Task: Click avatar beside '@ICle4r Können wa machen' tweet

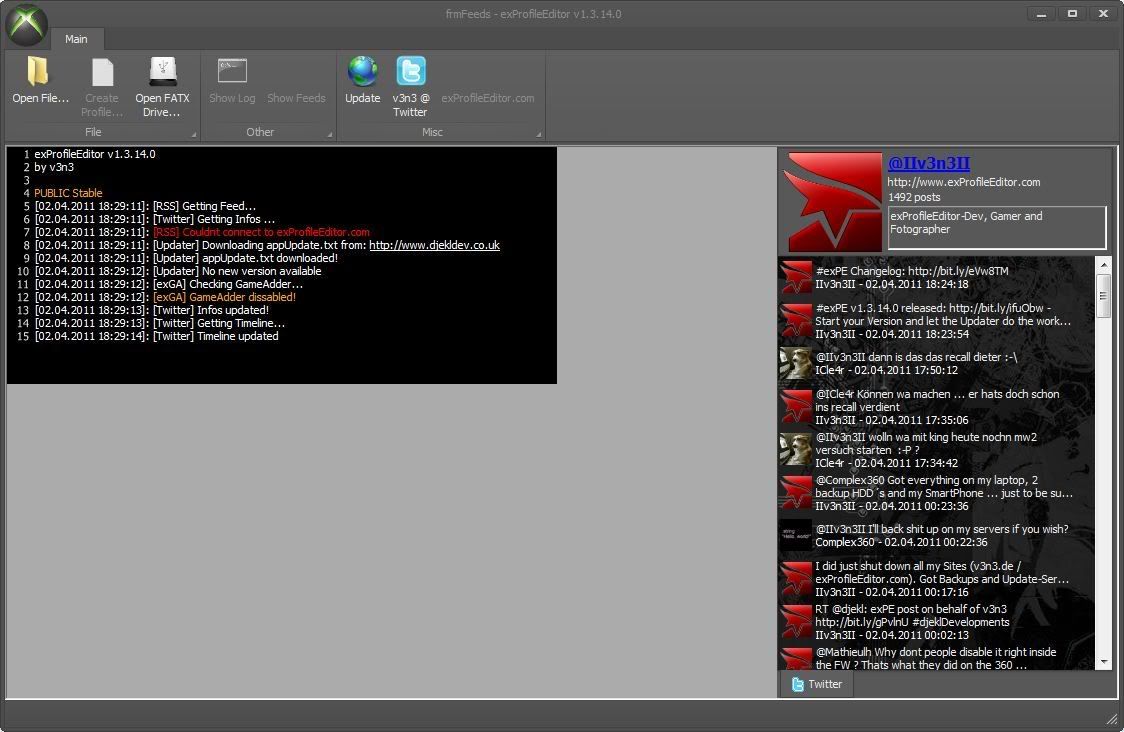Action: [x=796, y=407]
